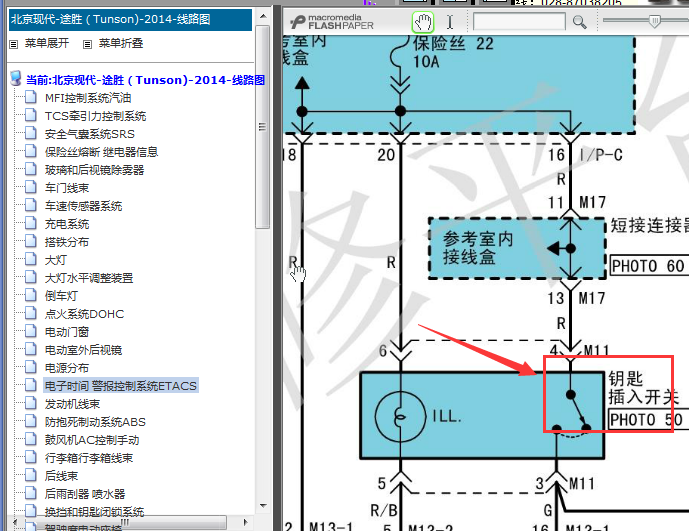This screenshot has width=689, height=531.
Task: Click document icon beside 后线束
Action: pyautogui.click(x=31, y=475)
